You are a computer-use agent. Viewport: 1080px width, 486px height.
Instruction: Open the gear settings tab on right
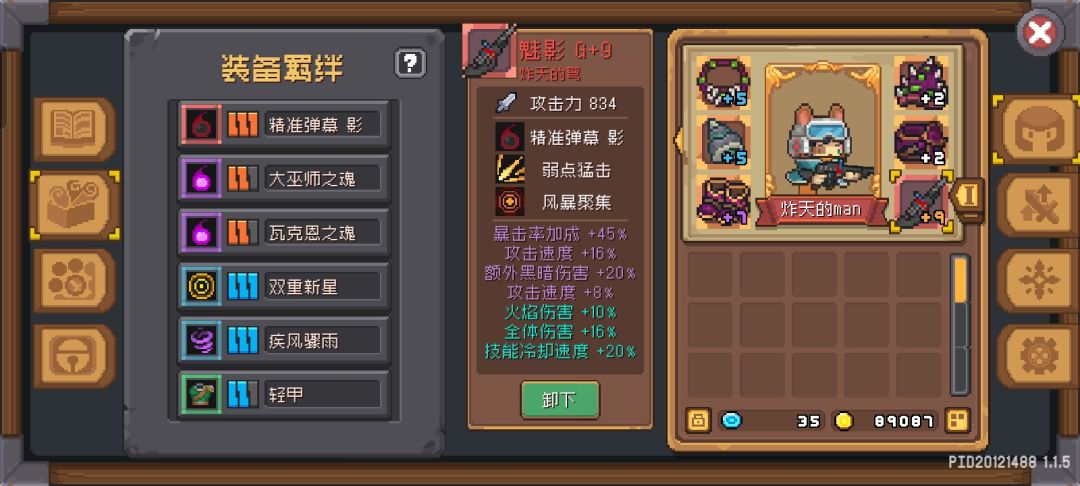pos(1036,357)
